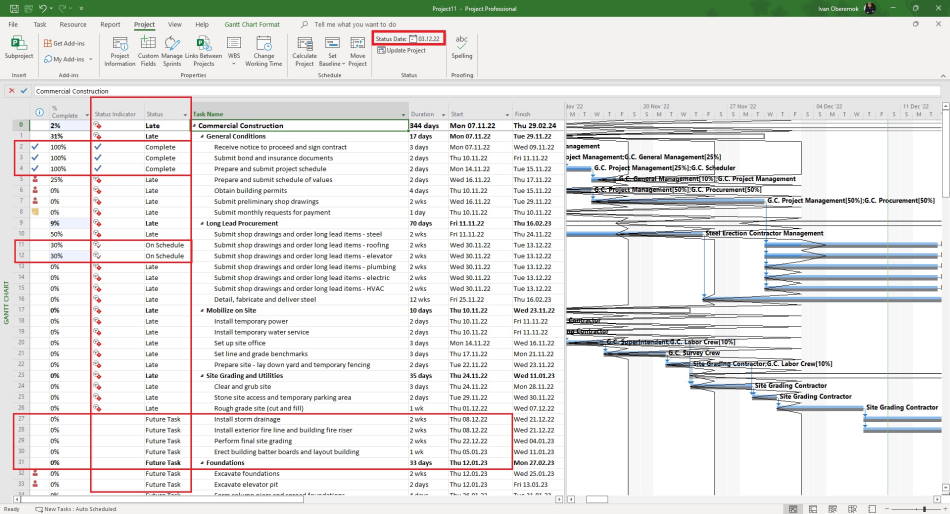
Task: Open Custom Fields
Action: tap(148, 52)
